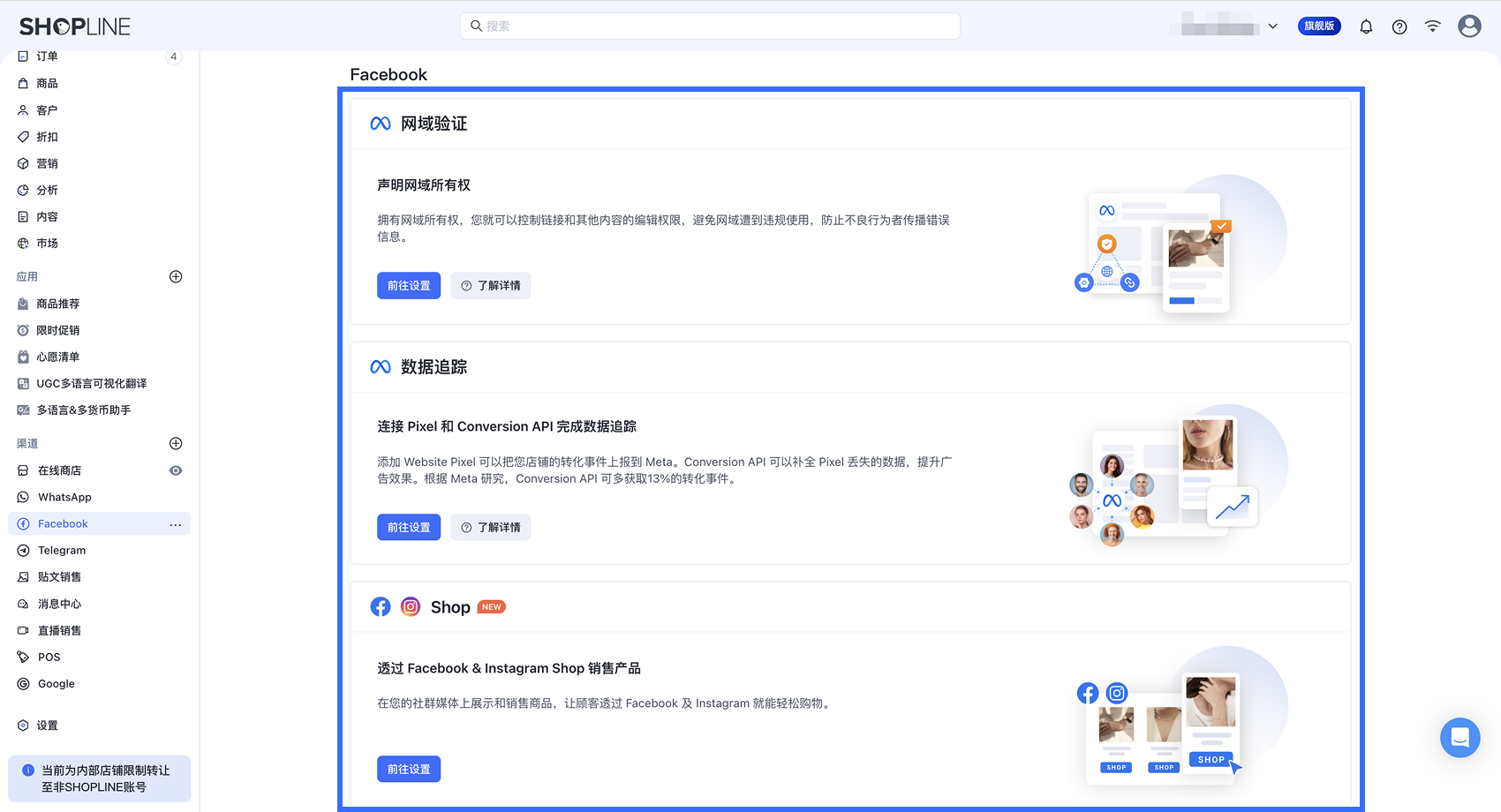
Task: Open the user account avatar
Action: (1470, 26)
